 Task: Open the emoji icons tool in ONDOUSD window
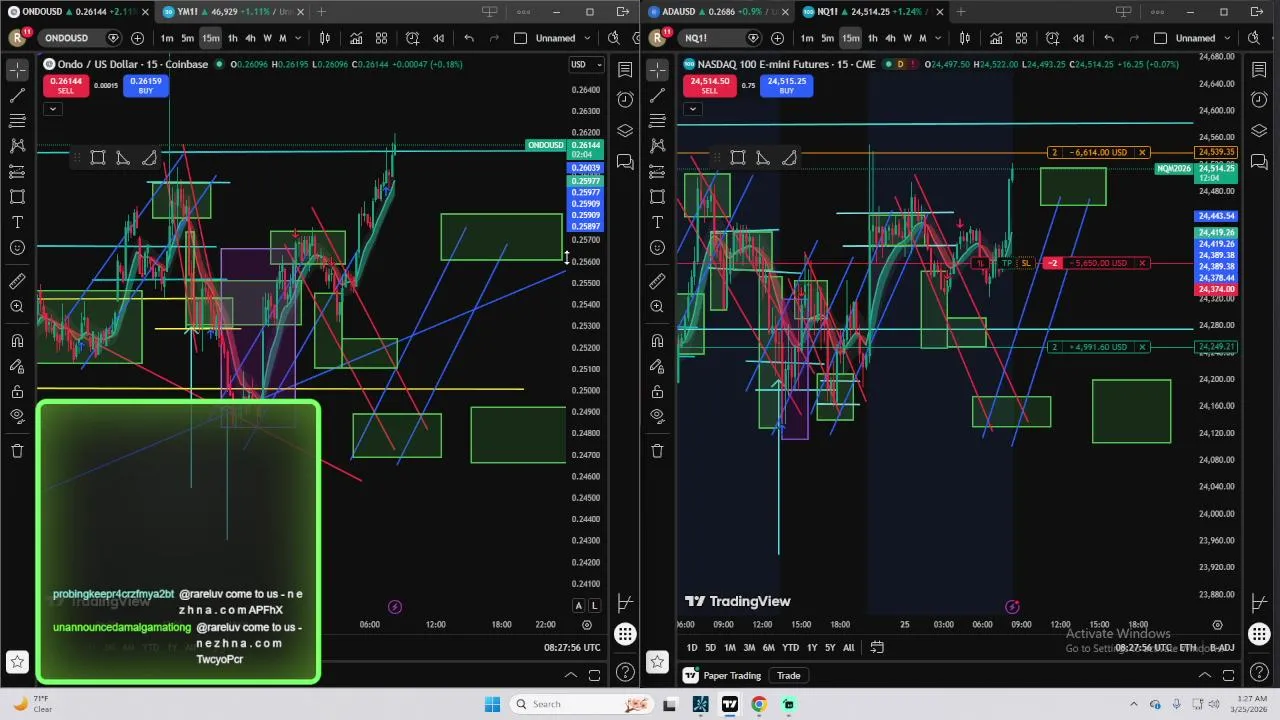[17, 247]
